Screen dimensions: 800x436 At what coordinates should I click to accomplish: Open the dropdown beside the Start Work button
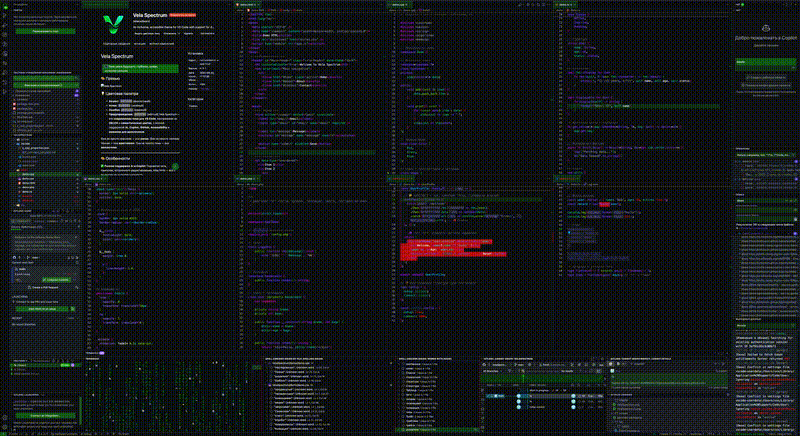tap(73, 309)
